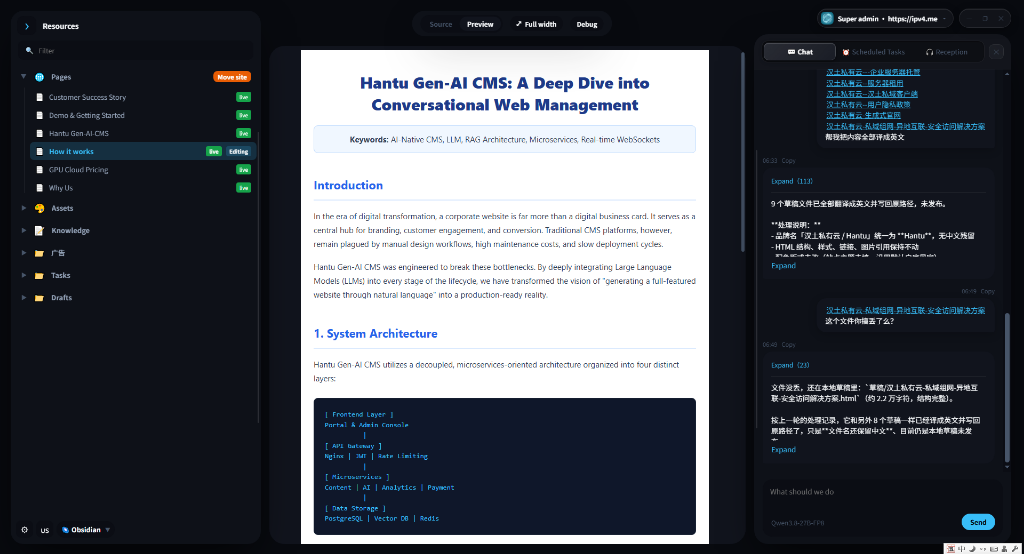
Task: Click the expand arrows icon on Full width
Action: pyautogui.click(x=519, y=24)
